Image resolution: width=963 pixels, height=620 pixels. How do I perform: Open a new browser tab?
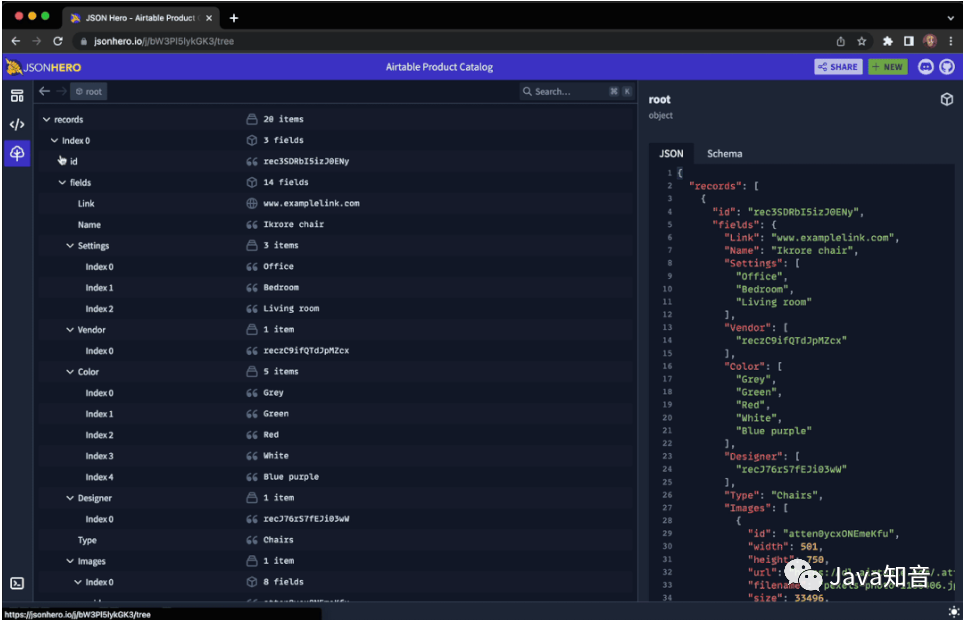[x=234, y=18]
